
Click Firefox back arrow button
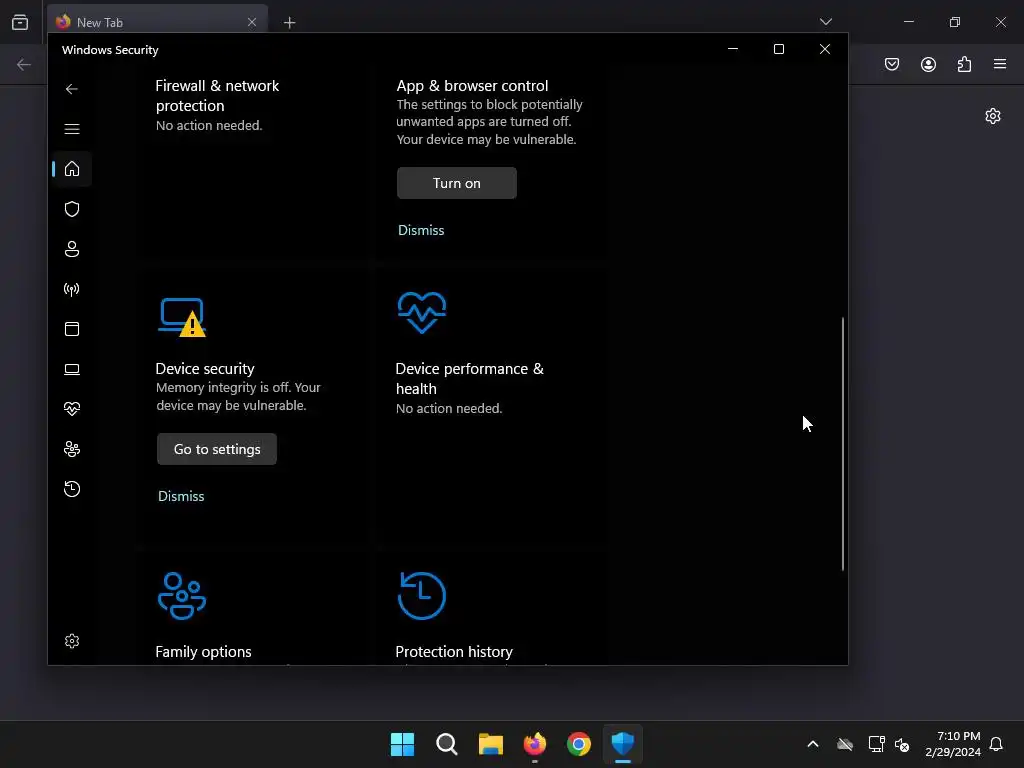(x=24, y=64)
